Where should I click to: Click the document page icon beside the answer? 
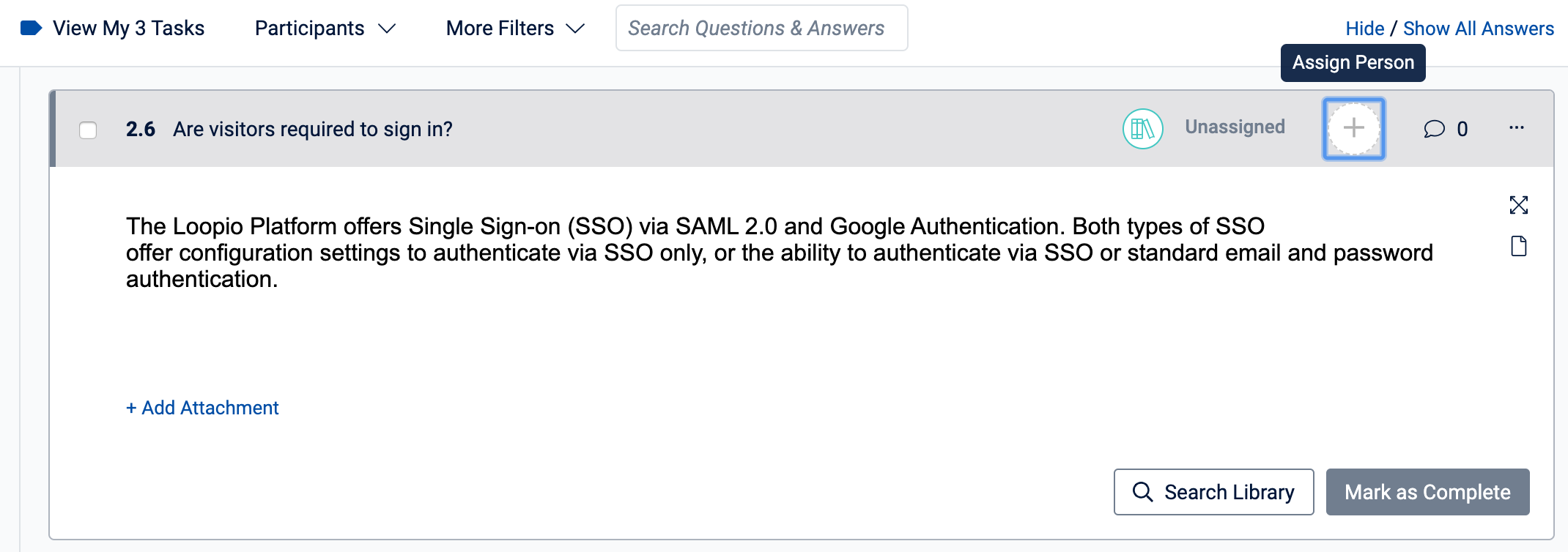(x=1518, y=246)
